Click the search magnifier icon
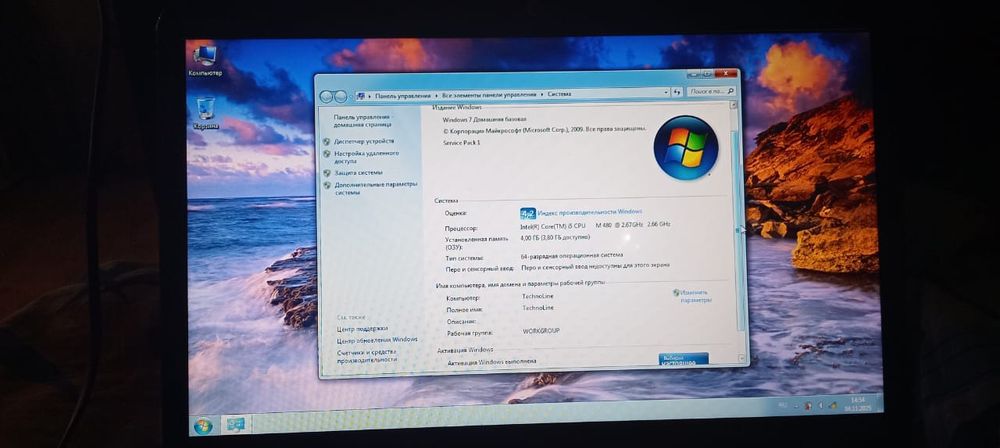The image size is (1000, 448). coord(731,91)
